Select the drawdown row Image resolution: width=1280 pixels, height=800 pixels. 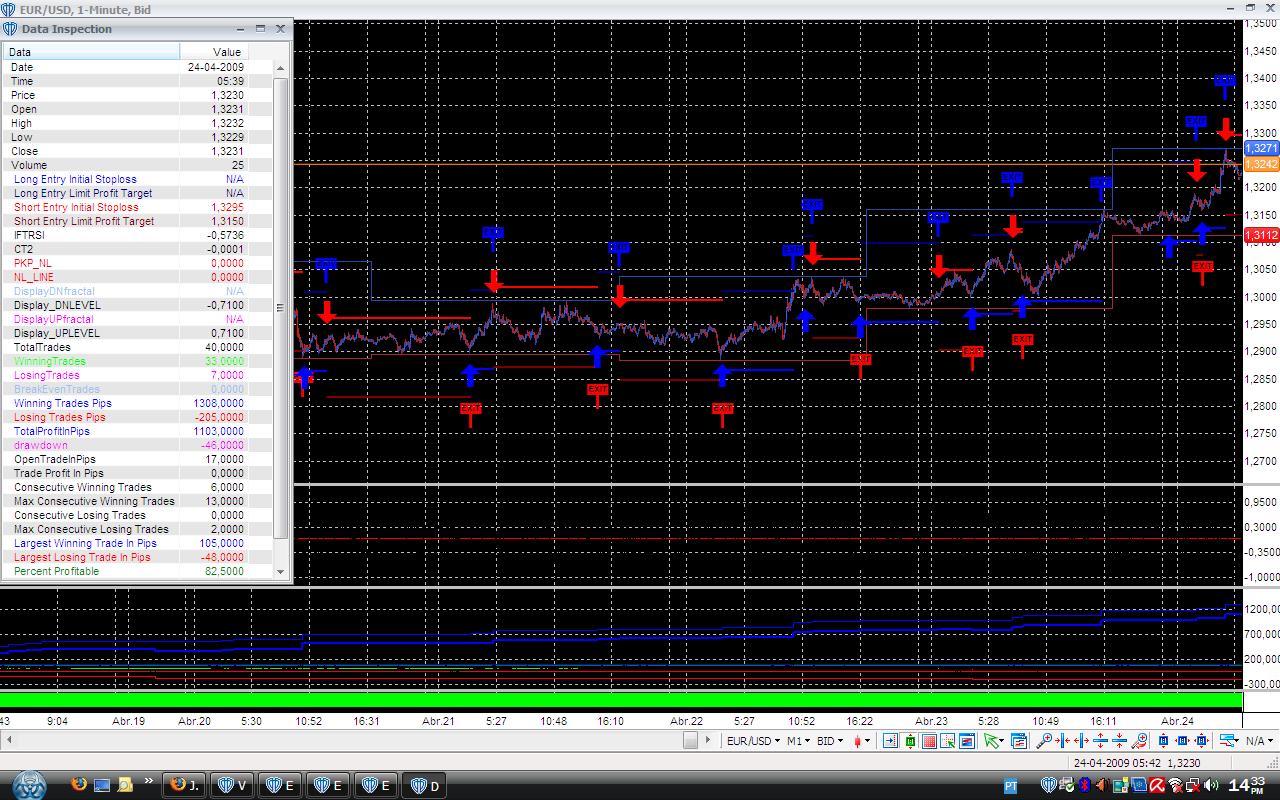coord(138,445)
